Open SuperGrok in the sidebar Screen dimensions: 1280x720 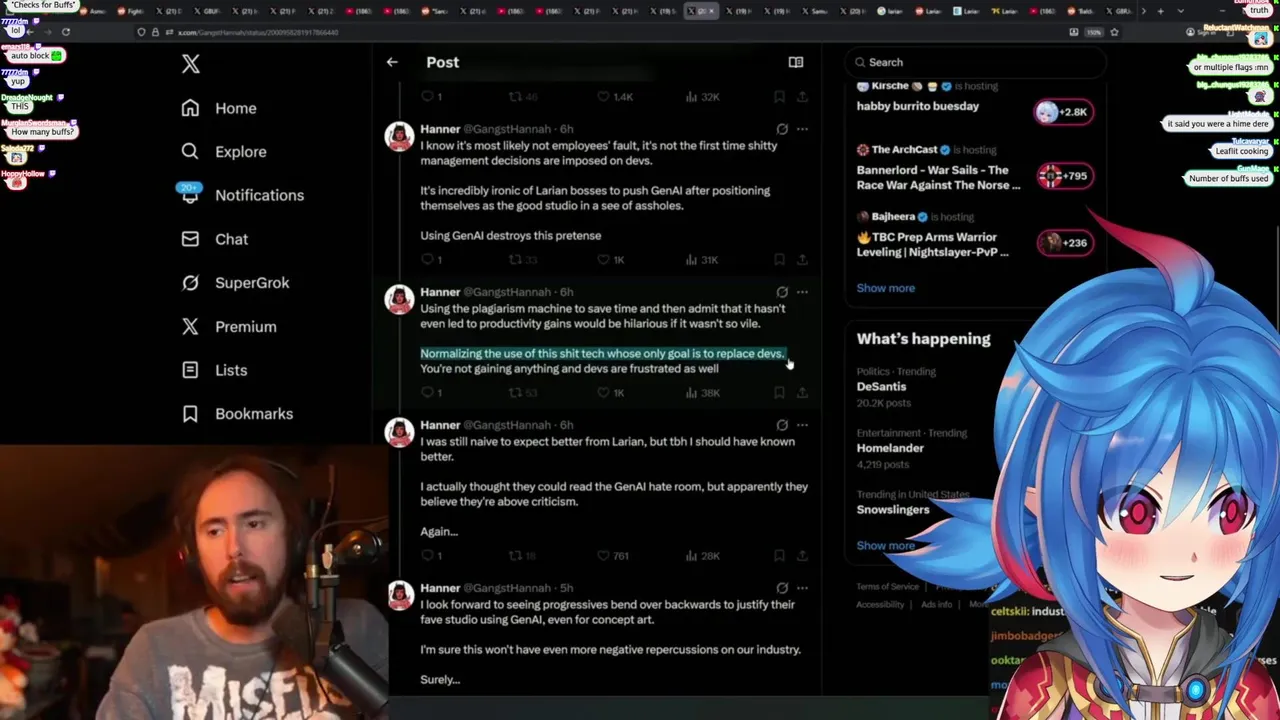235,283
